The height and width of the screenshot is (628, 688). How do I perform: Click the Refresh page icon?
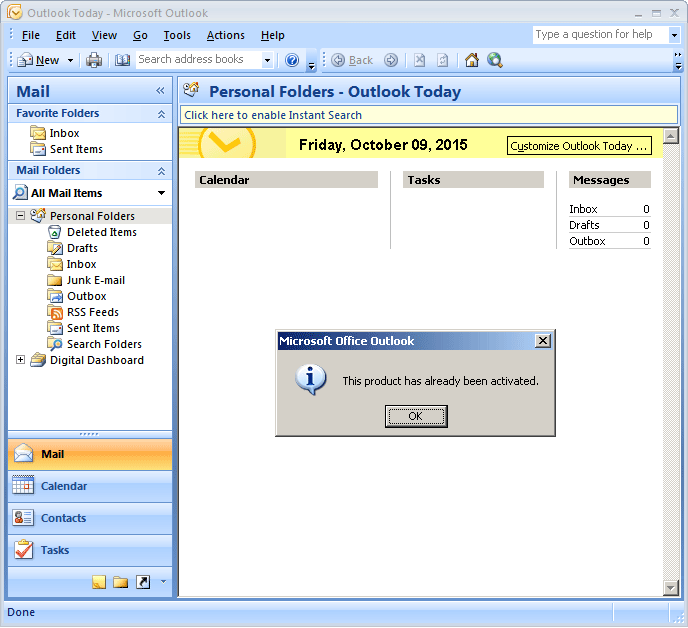point(443,60)
